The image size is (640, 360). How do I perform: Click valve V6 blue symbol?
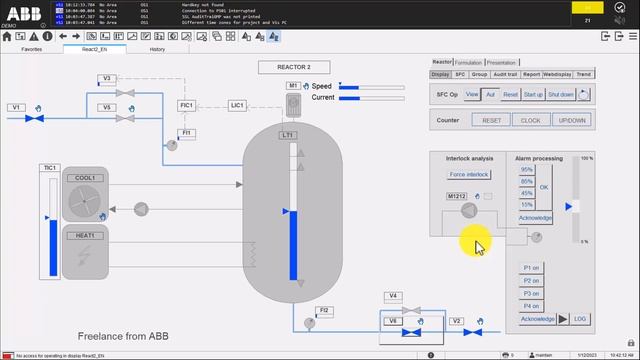(x=411, y=333)
